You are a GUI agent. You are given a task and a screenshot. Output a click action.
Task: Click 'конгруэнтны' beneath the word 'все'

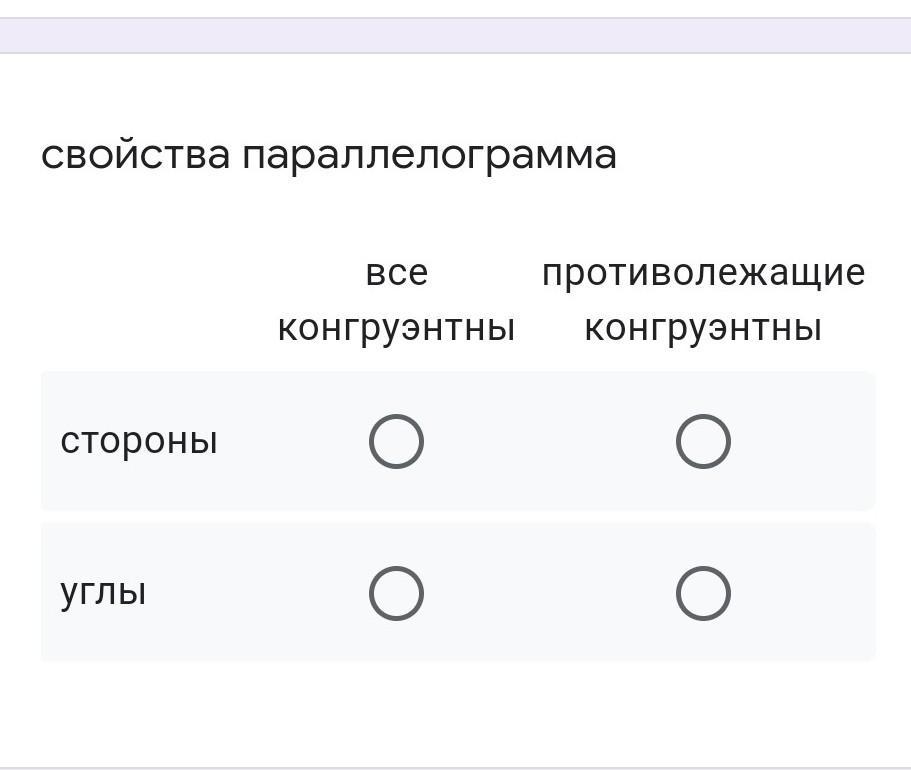[396, 329]
